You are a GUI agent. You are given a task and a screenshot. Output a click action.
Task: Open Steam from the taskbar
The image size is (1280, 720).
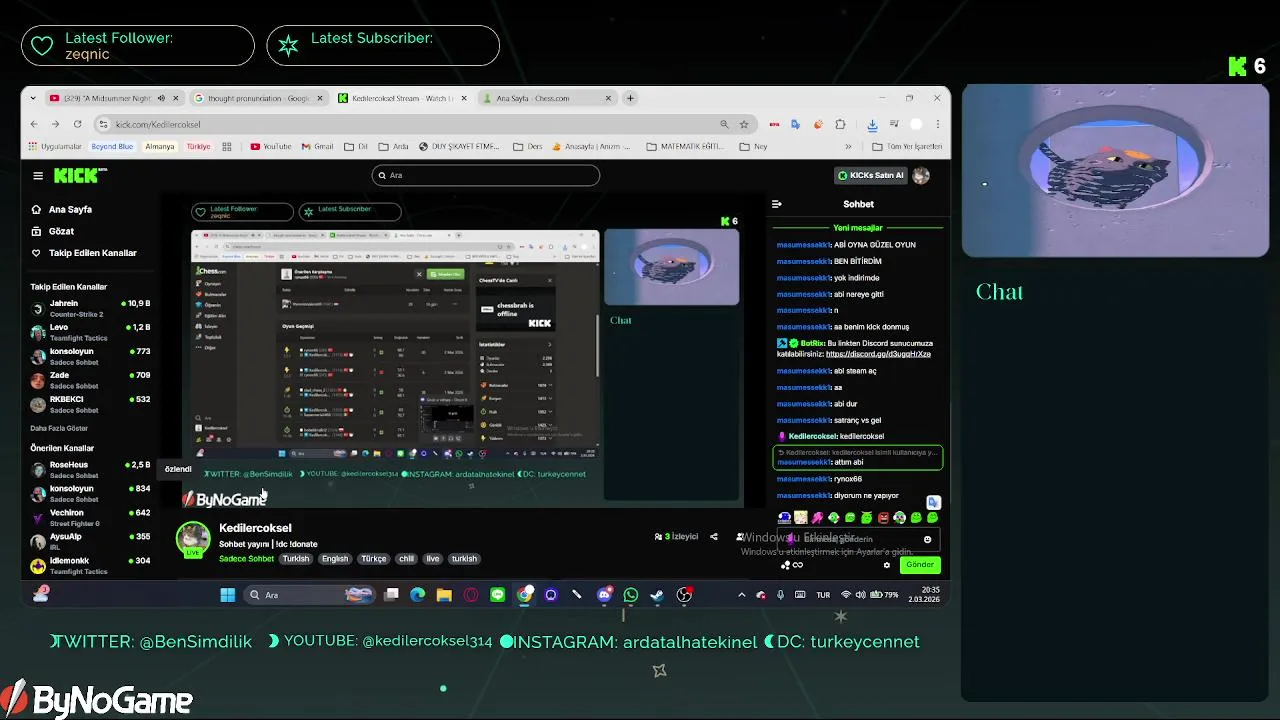point(657,595)
